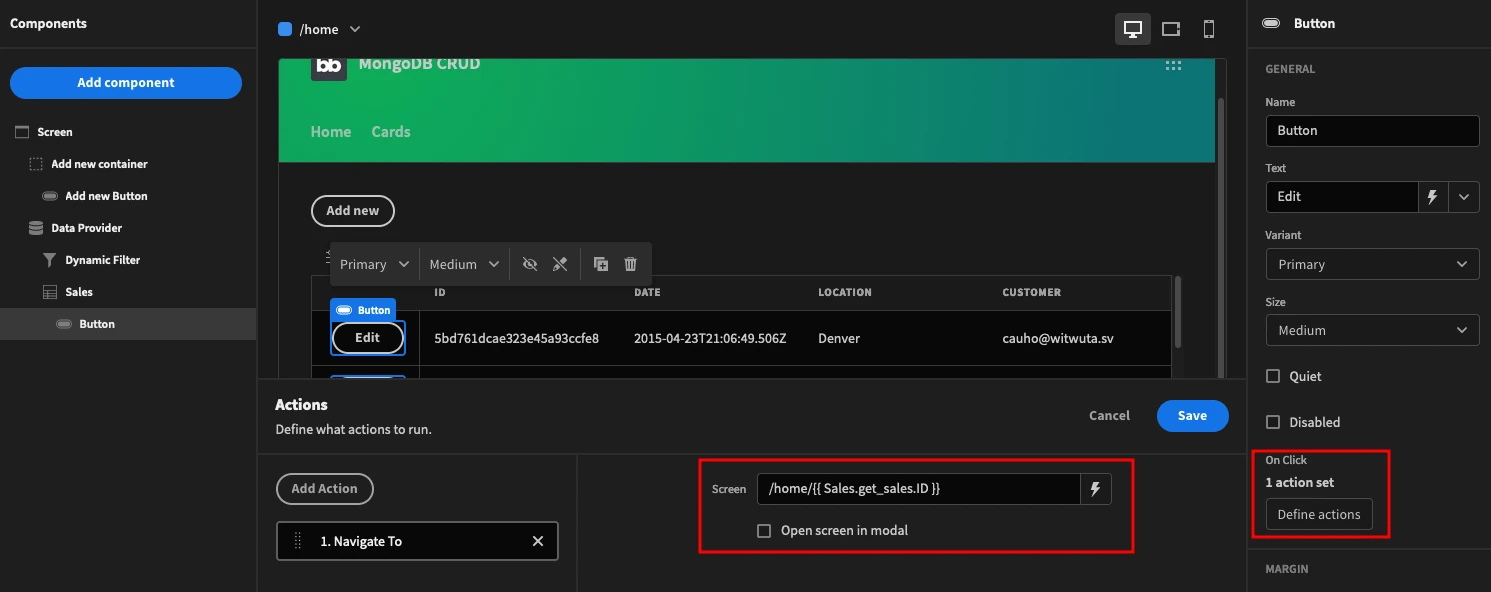Viewport: 1491px width, 592px height.
Task: Toggle the Disabled checkbox
Action: tap(1273, 422)
